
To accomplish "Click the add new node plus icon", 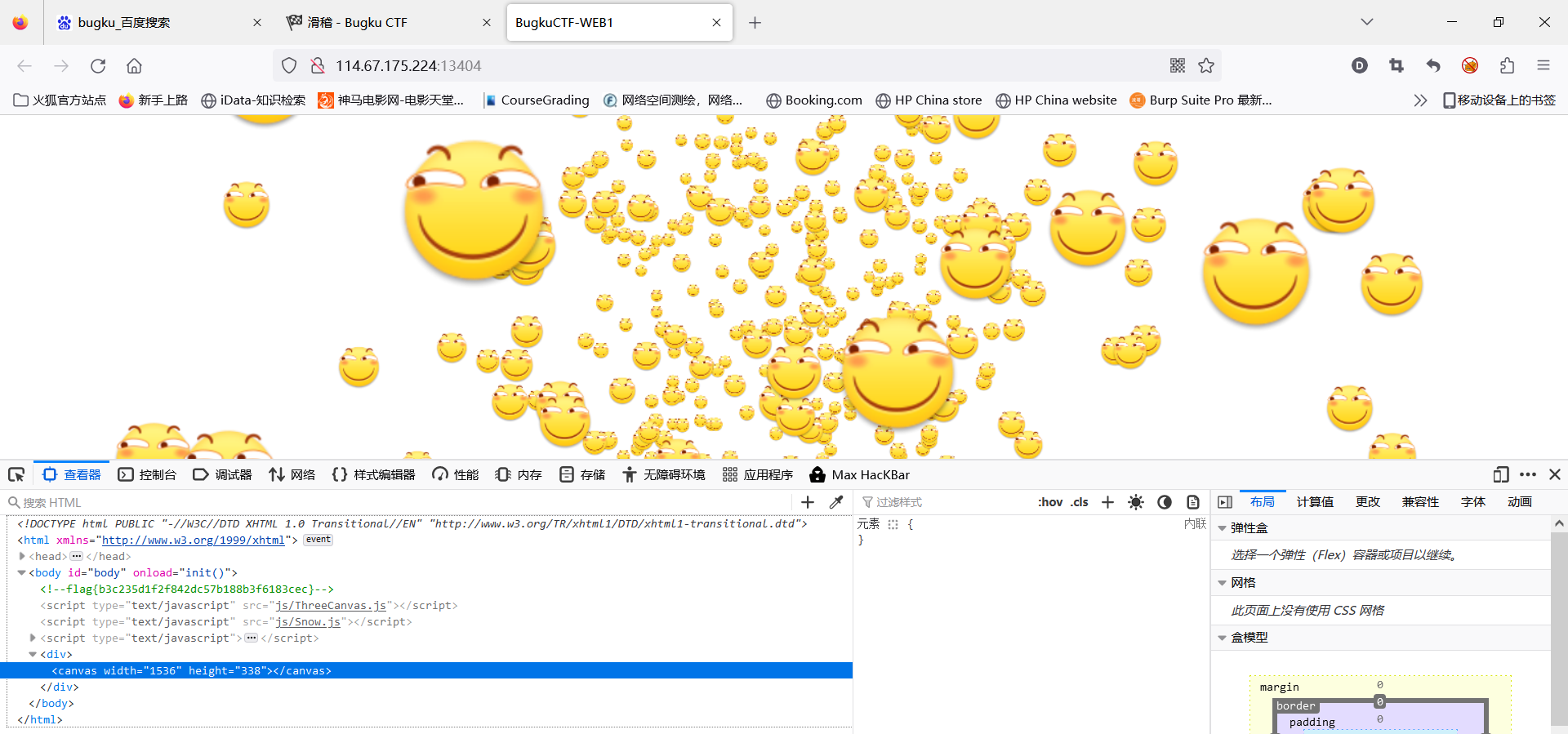I will pyautogui.click(x=808, y=502).
